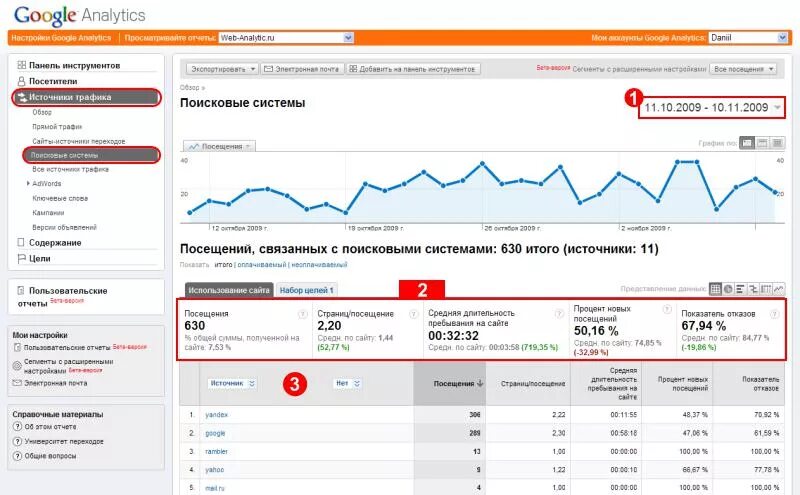Open Кампании sidebar item

48,213
